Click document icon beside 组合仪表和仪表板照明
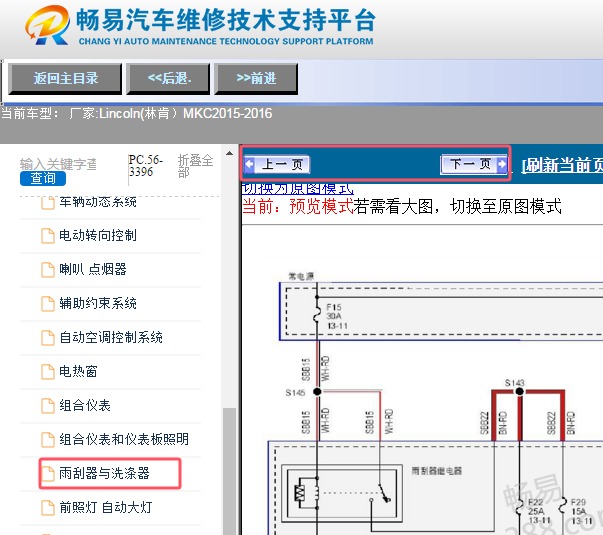The width and height of the screenshot is (603, 535). click(x=48, y=439)
